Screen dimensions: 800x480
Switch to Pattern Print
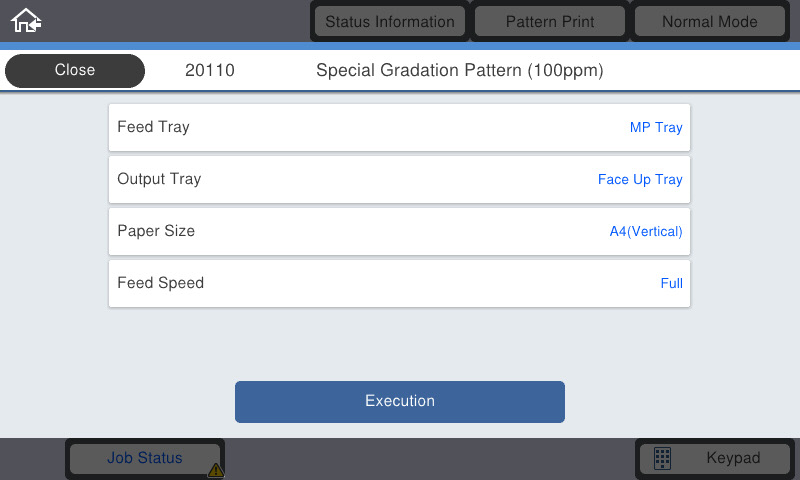[549, 21]
